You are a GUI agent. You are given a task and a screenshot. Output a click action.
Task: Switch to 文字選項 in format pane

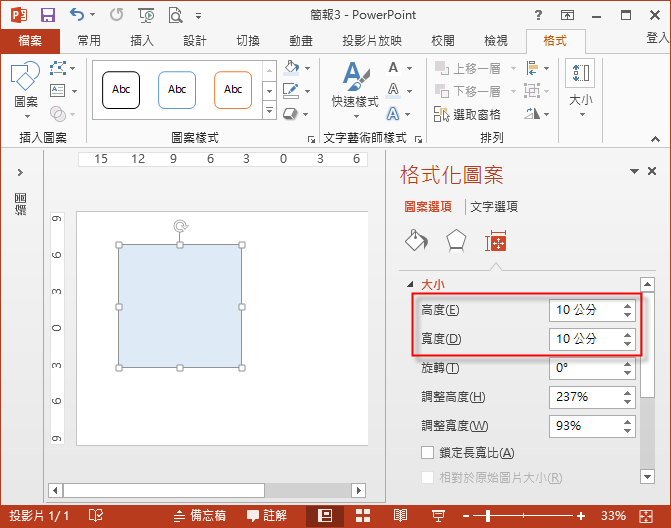(494, 207)
